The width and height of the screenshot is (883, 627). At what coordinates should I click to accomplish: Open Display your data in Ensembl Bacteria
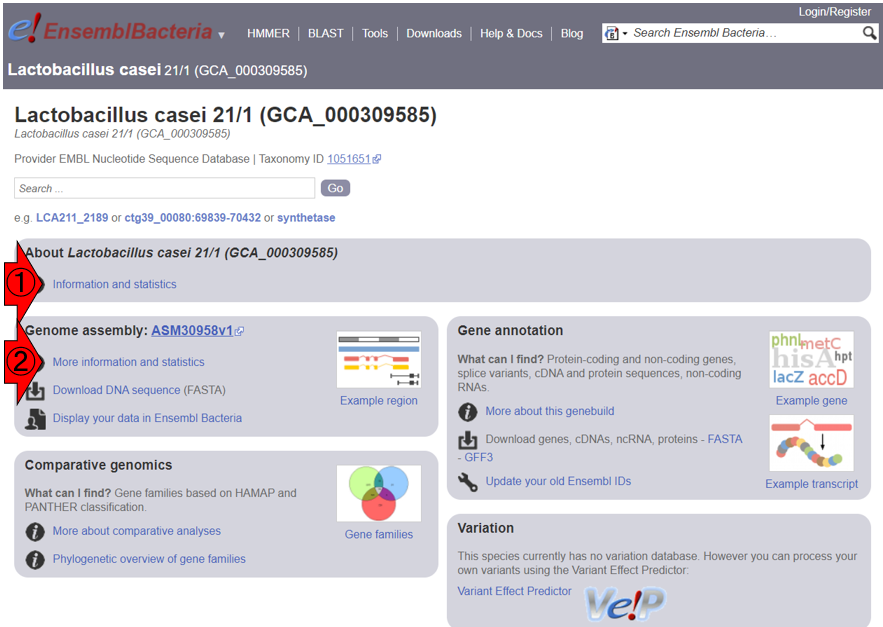coord(147,418)
